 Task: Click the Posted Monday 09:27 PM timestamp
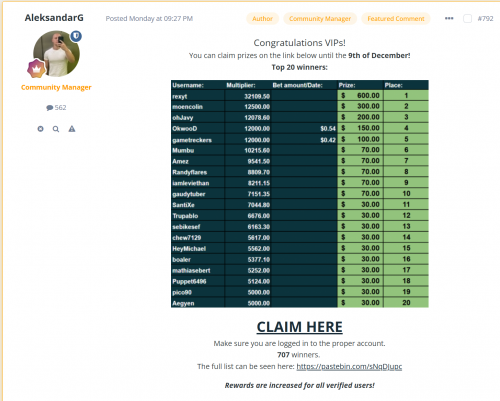pos(149,19)
